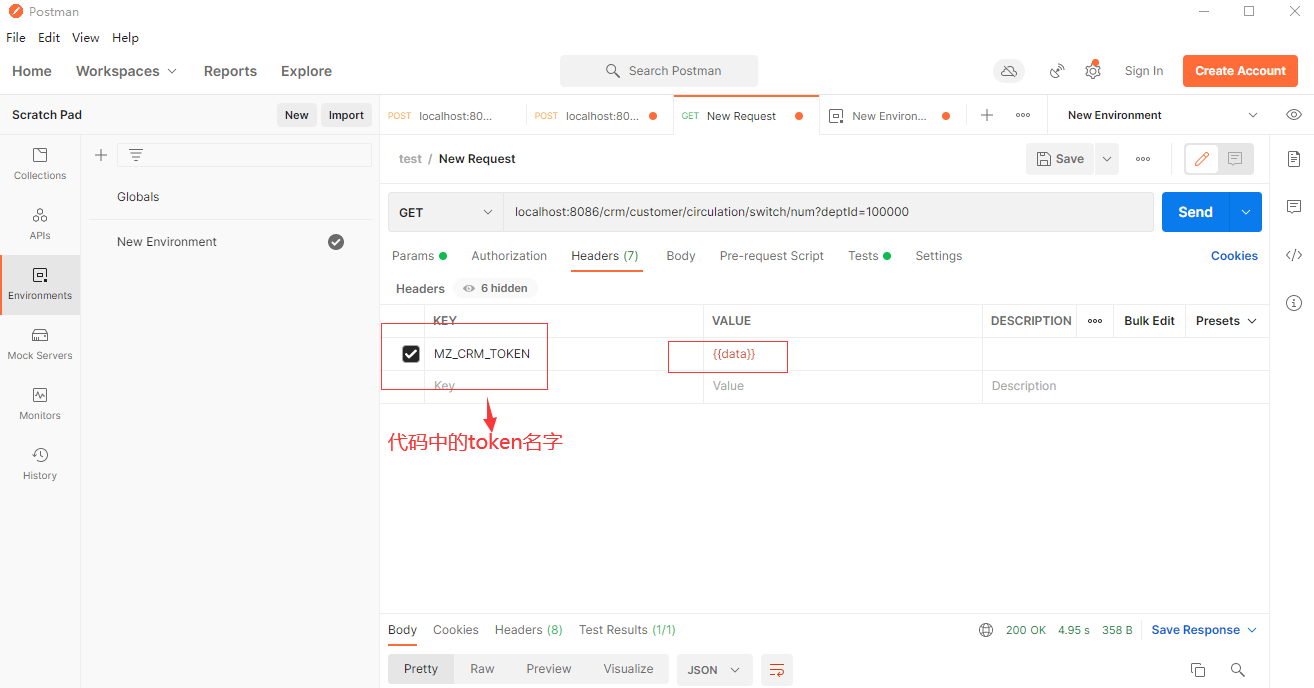This screenshot has width=1314, height=688.
Task: Open headers table column options ellipsis
Action: [1095, 321]
